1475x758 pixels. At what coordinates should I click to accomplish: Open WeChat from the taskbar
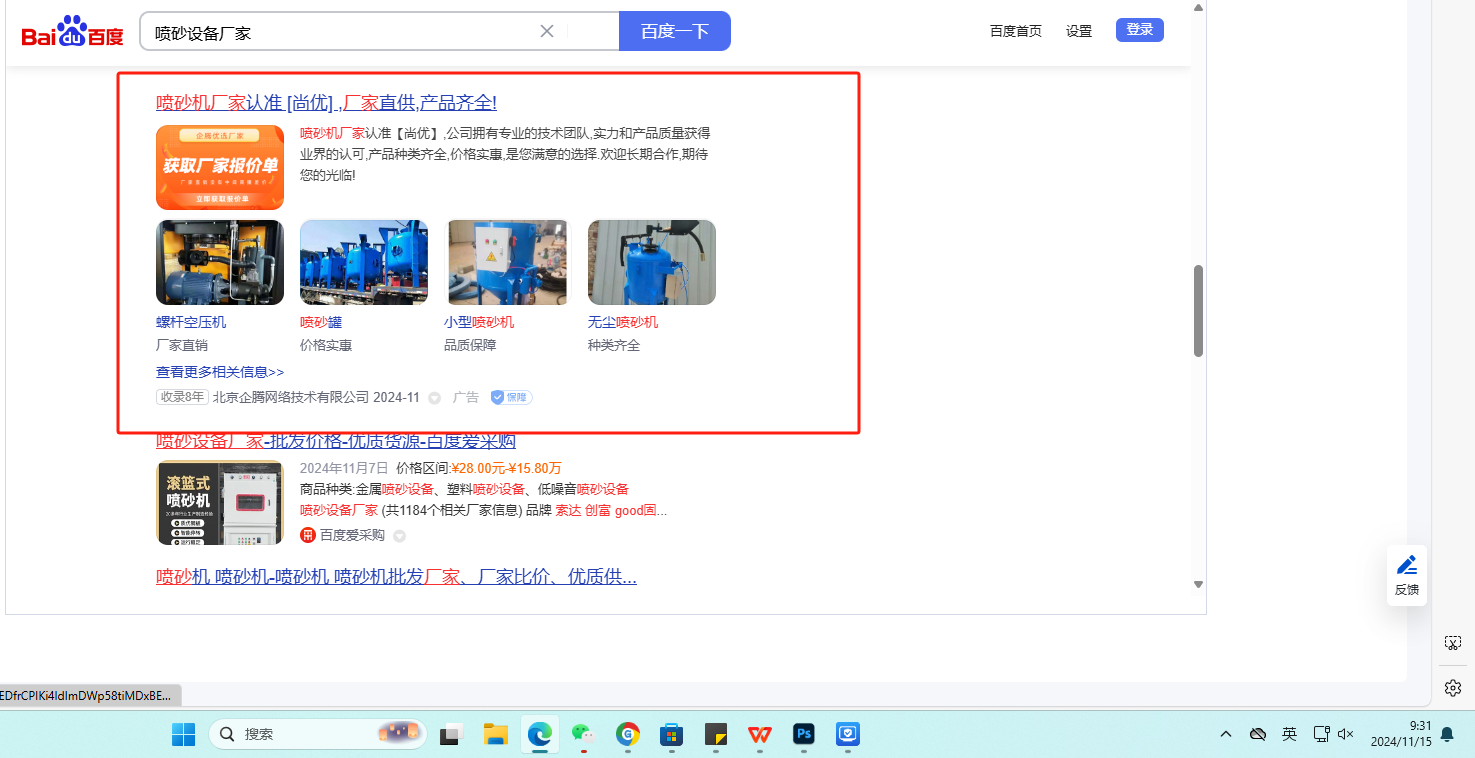pyautogui.click(x=583, y=734)
